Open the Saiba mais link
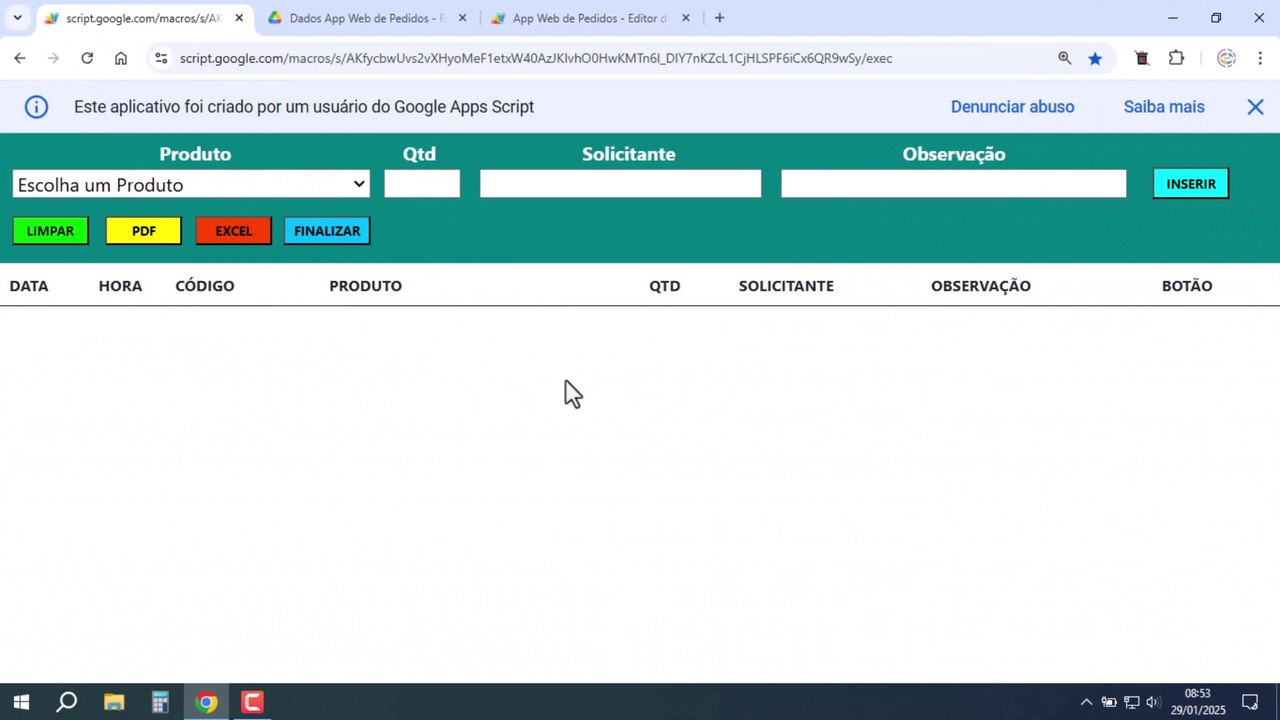This screenshot has width=1280, height=720. tap(1164, 107)
